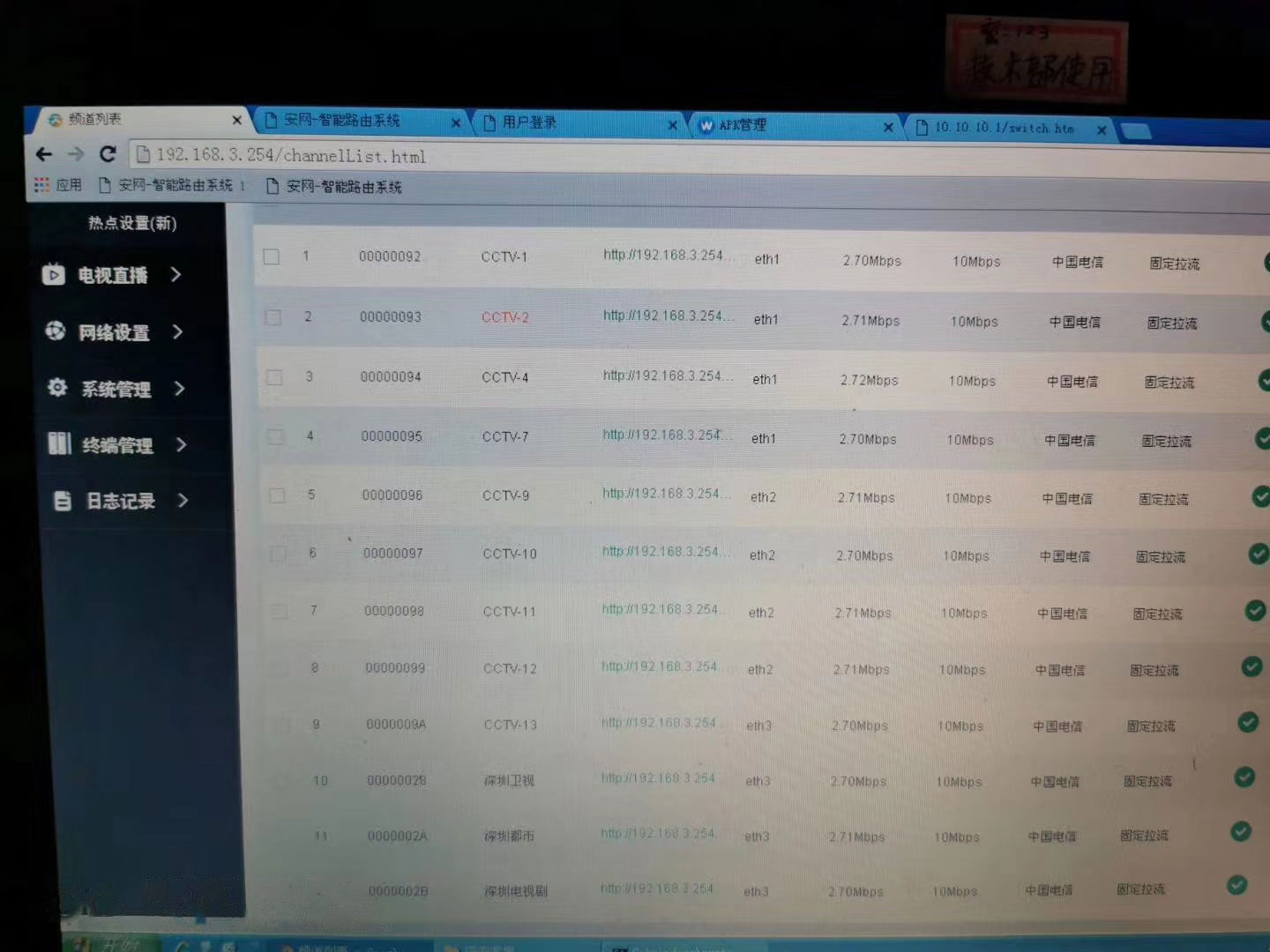
Task: Close the 10.10.10.1/switch.htm tab
Action: pyautogui.click(x=1102, y=130)
